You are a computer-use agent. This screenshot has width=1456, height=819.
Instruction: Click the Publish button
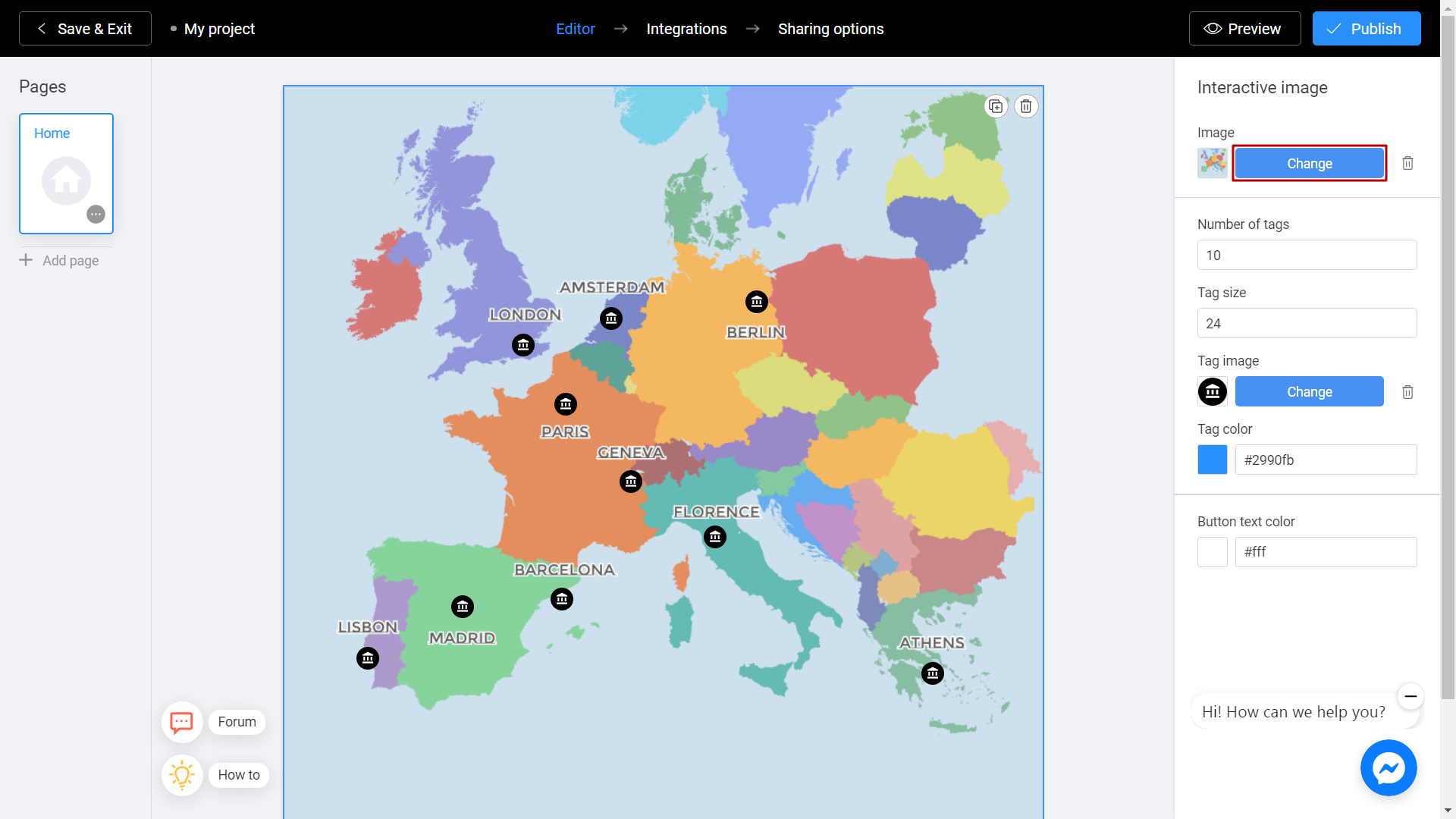[x=1365, y=28]
